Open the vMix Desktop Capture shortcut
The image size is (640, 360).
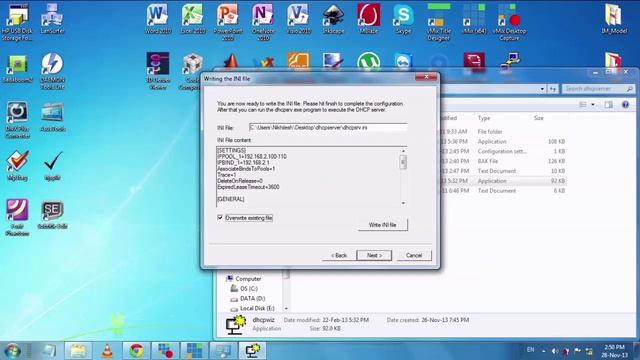click(x=509, y=22)
